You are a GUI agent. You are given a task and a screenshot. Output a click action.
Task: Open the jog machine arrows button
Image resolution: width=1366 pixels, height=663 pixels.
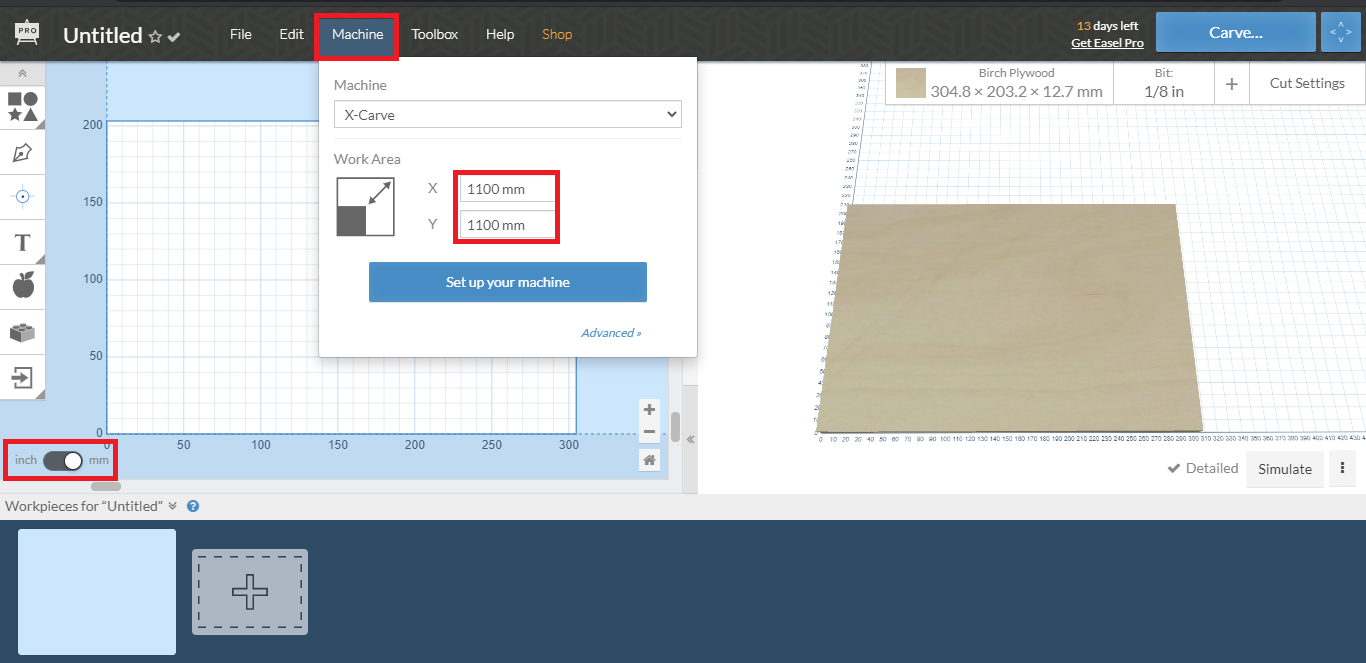coord(1340,32)
